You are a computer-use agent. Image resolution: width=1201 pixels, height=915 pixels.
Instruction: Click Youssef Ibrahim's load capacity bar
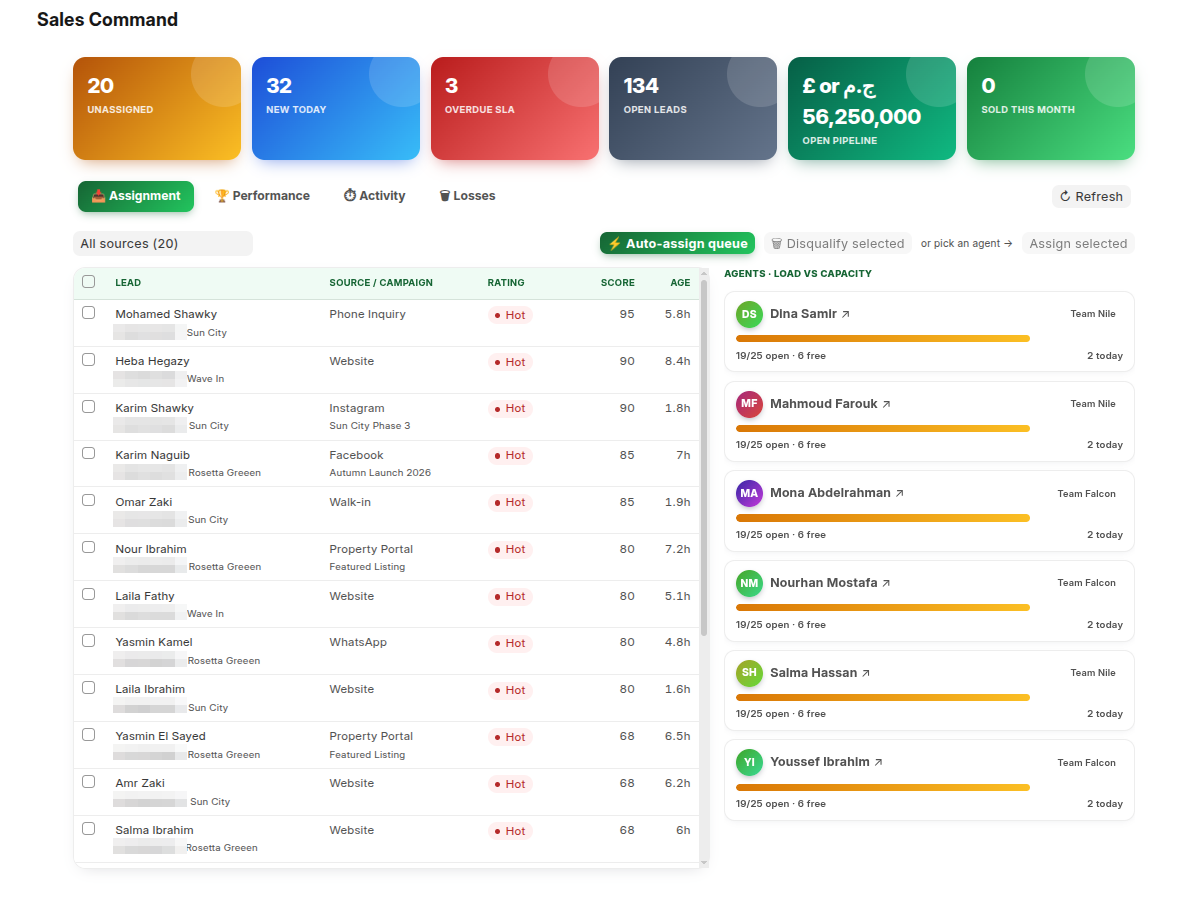tap(883, 787)
